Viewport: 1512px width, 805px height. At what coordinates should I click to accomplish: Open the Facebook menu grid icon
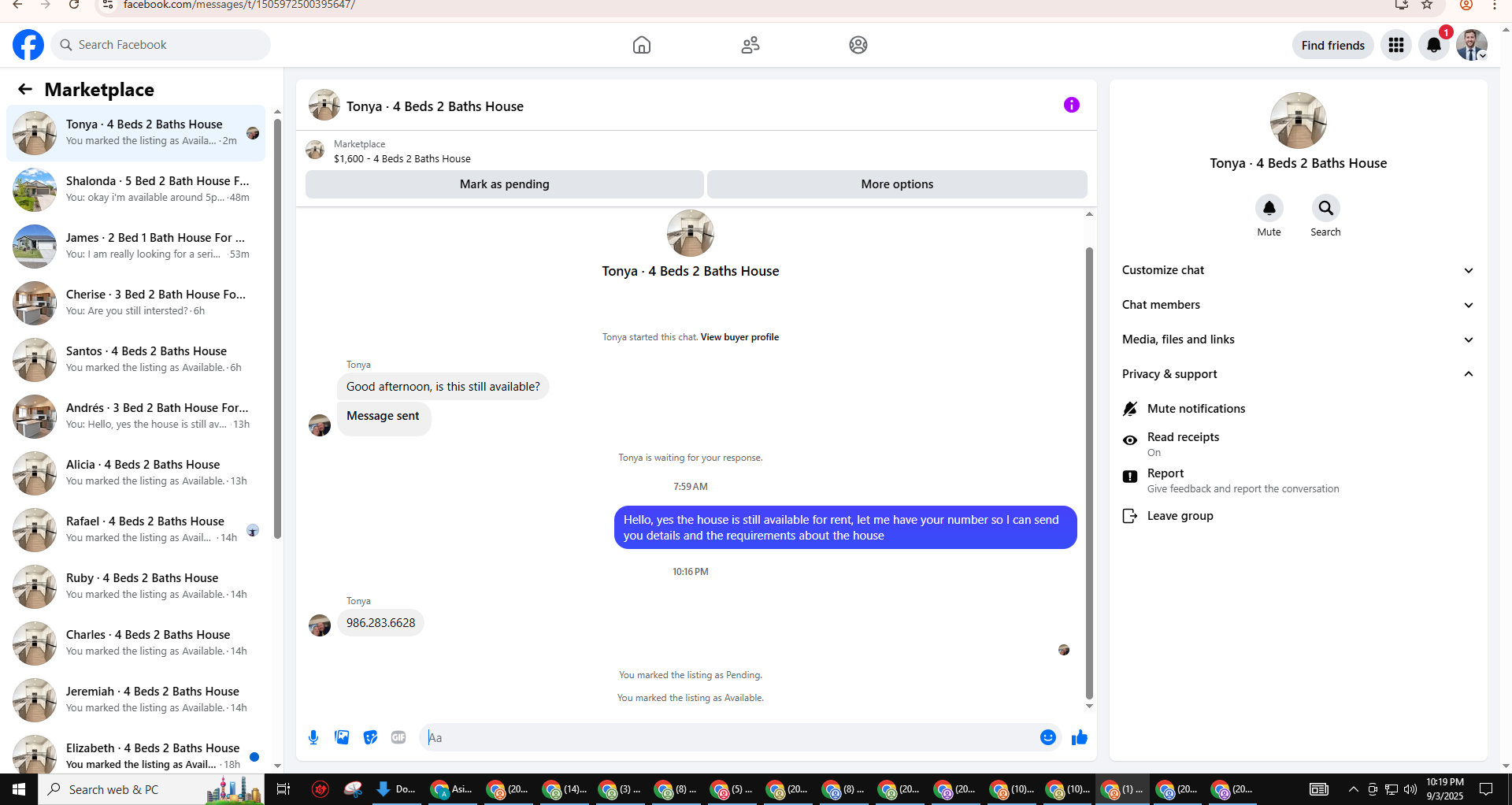click(1396, 45)
